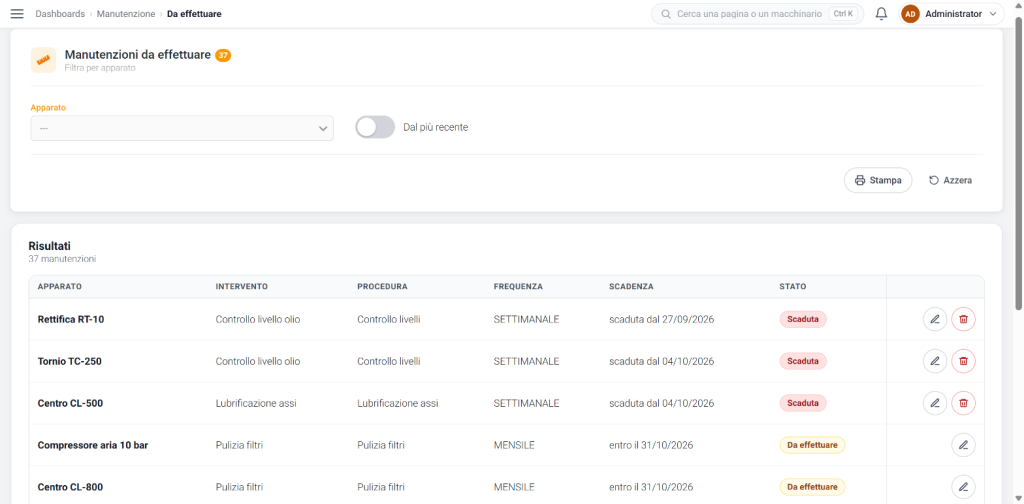Viewport: 1024px width, 504px height.
Task: Open the hamburger navigation menu
Action: 17,14
